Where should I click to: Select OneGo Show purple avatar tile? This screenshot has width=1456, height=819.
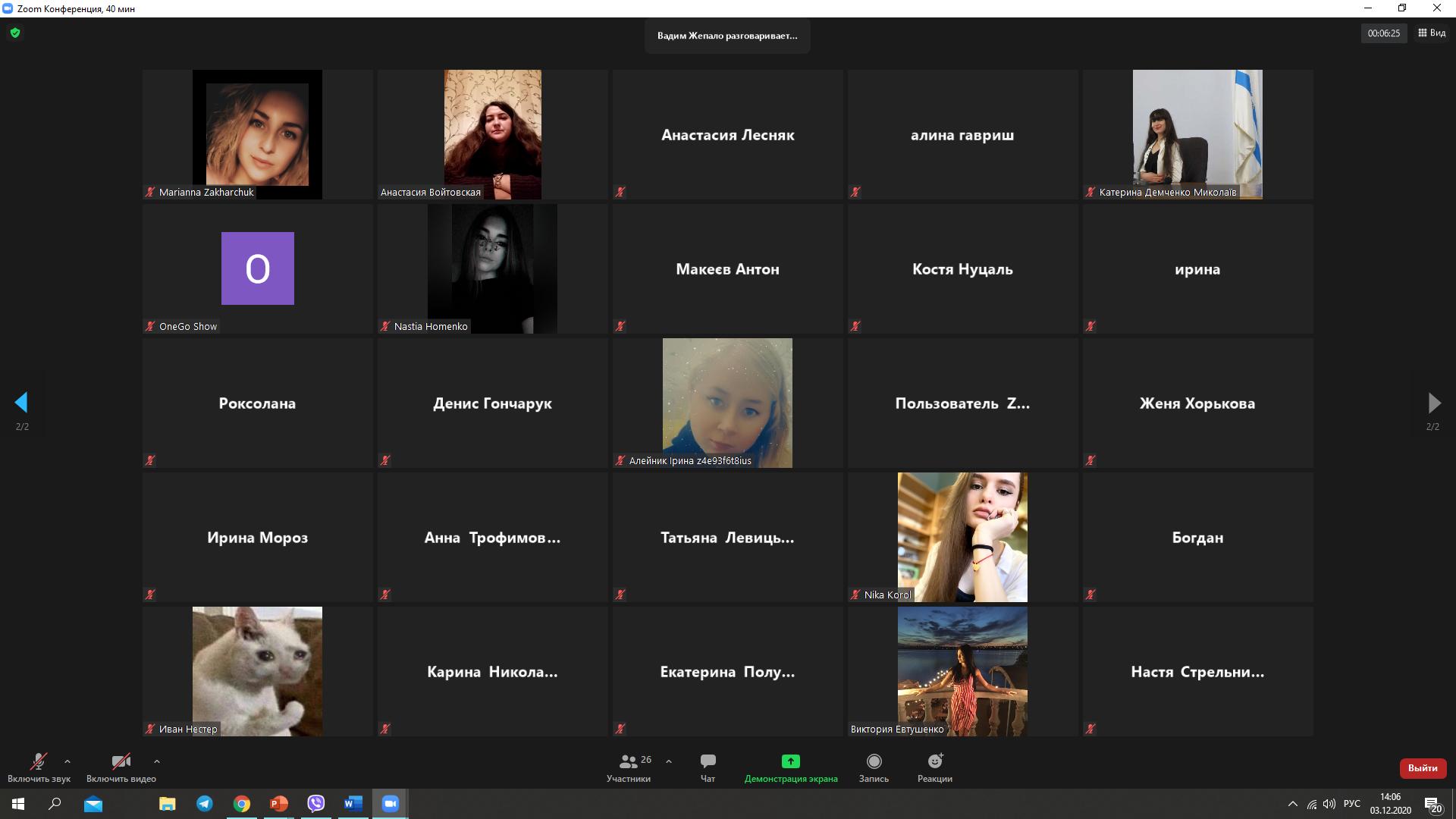click(258, 268)
